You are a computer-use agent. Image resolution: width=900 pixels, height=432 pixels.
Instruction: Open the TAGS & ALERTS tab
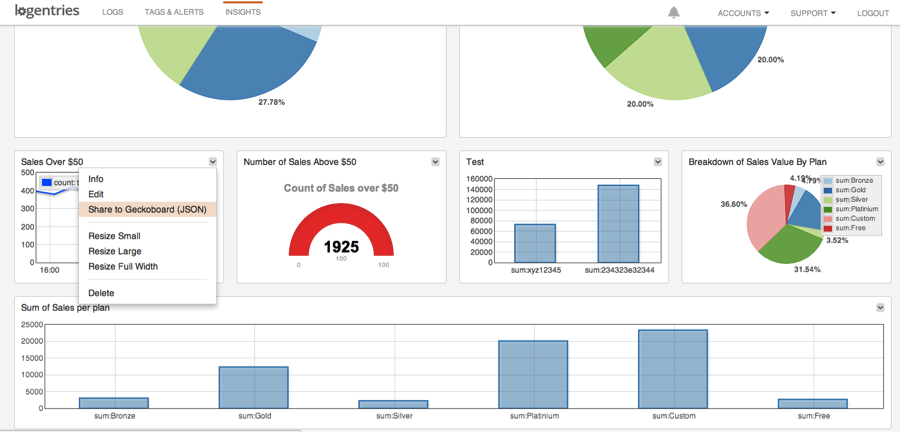[174, 12]
